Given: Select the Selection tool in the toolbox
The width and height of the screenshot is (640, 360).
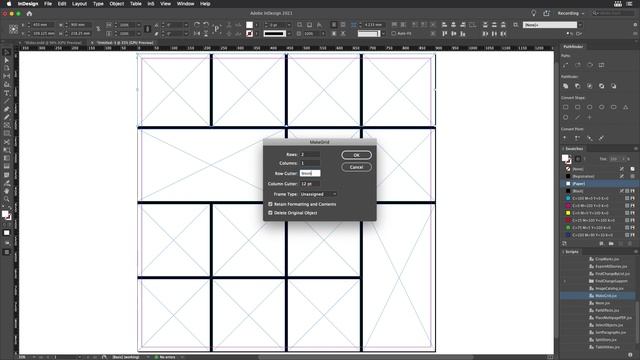Looking at the screenshot, I should pyautogui.click(x=7, y=52).
